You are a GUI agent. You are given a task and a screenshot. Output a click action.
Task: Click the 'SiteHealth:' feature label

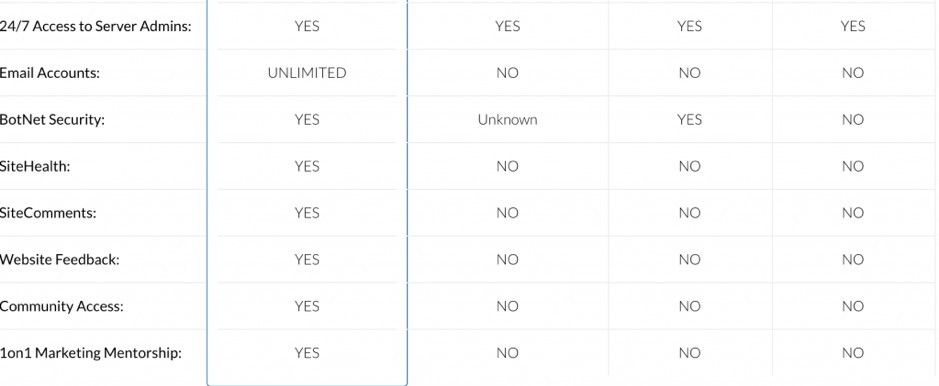35,166
